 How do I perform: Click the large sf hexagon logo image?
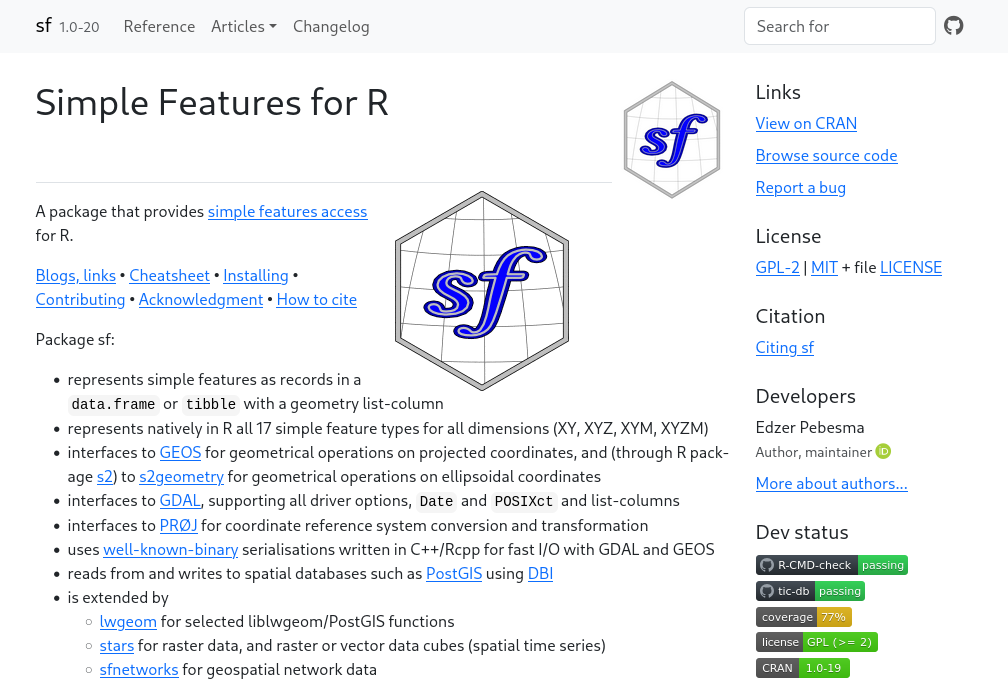tap(482, 291)
